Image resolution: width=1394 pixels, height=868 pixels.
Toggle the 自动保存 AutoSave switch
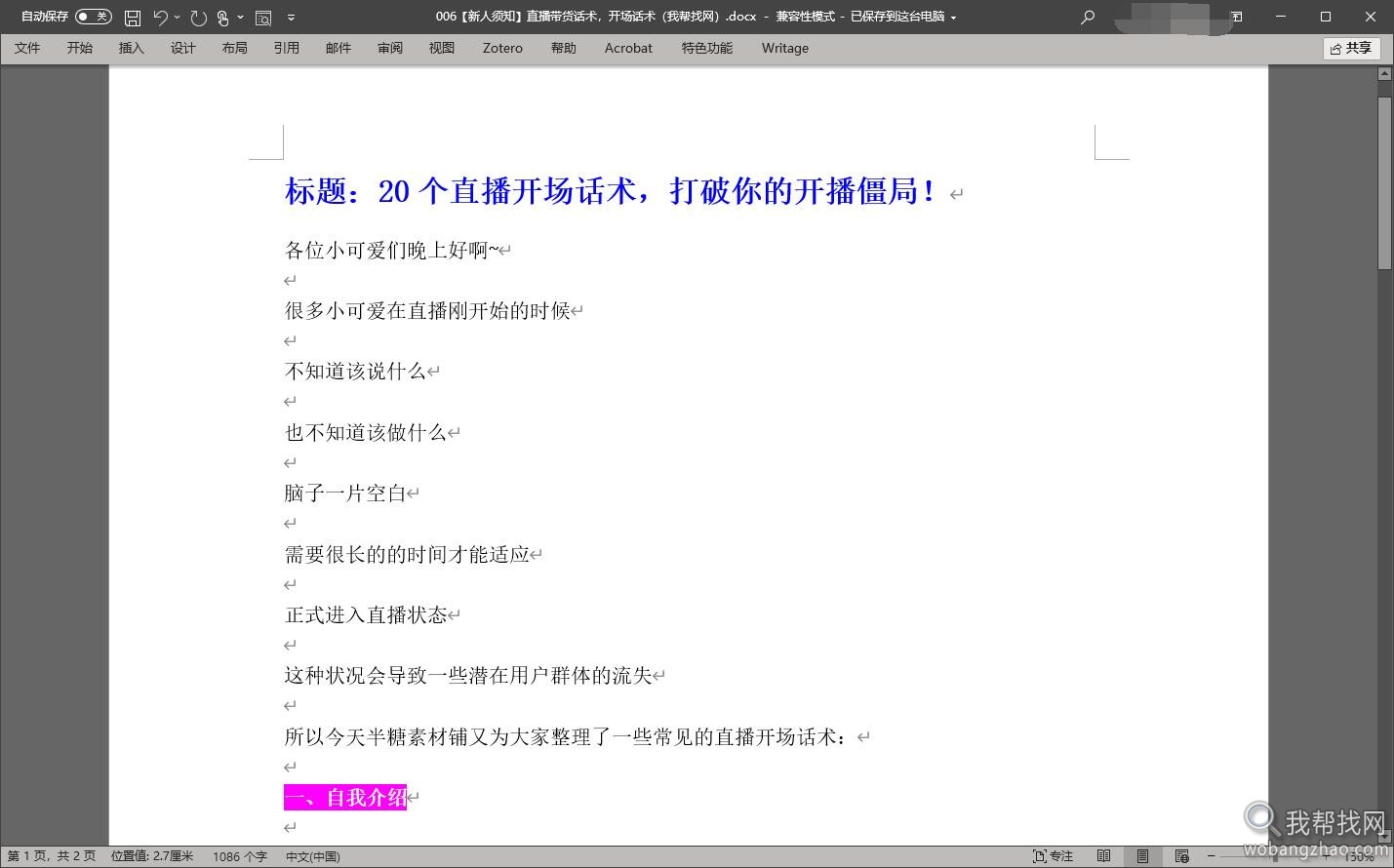(94, 17)
